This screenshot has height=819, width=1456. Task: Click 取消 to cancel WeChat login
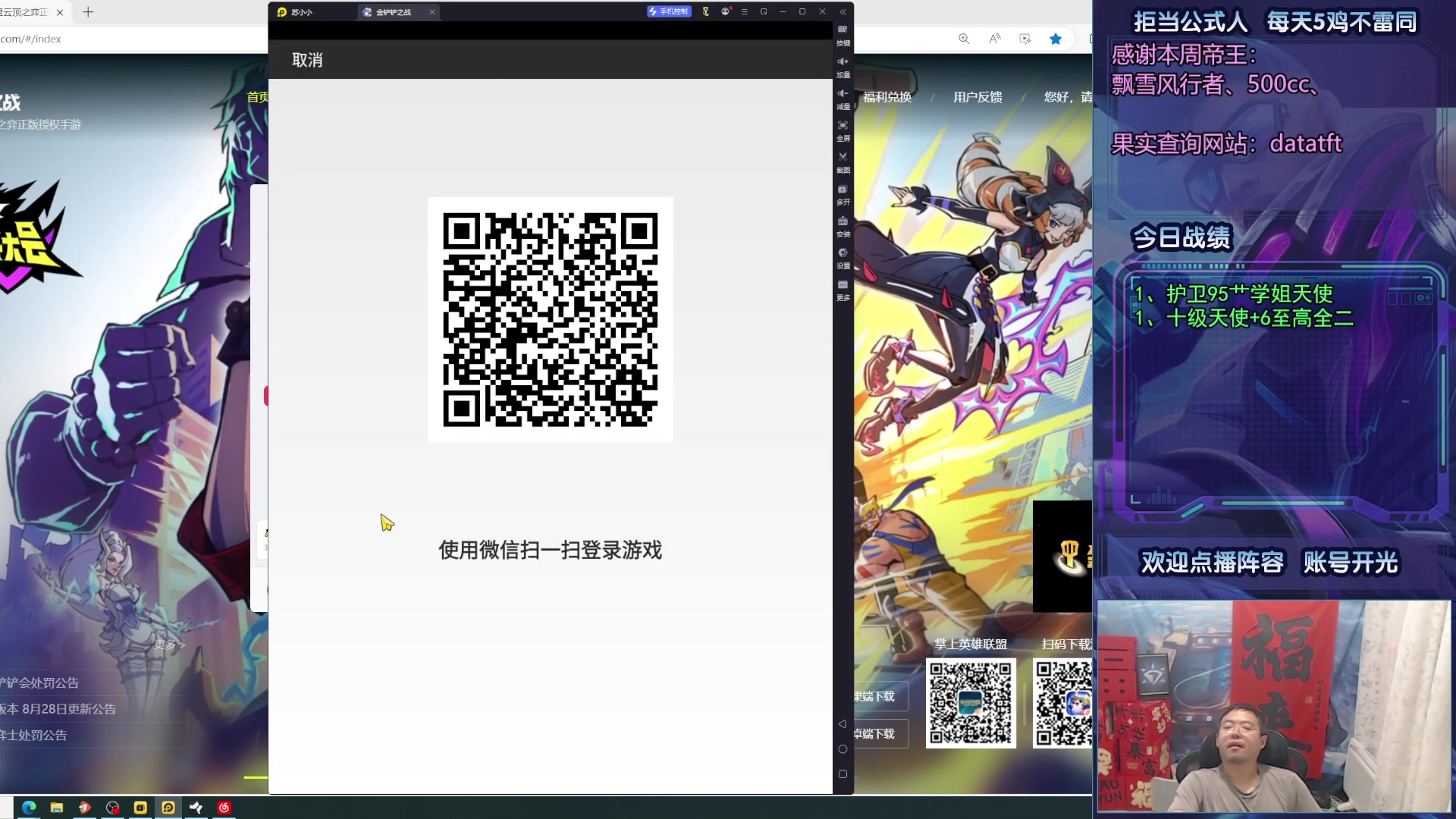pos(307,60)
